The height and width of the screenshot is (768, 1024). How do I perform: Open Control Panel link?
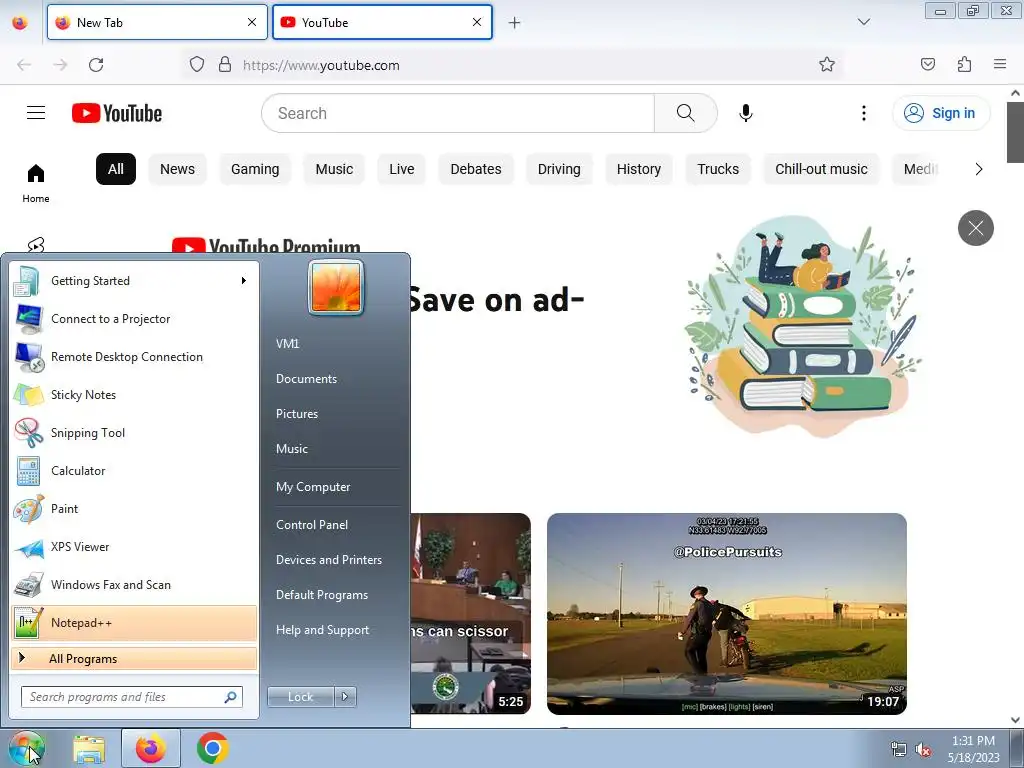pyautogui.click(x=312, y=525)
